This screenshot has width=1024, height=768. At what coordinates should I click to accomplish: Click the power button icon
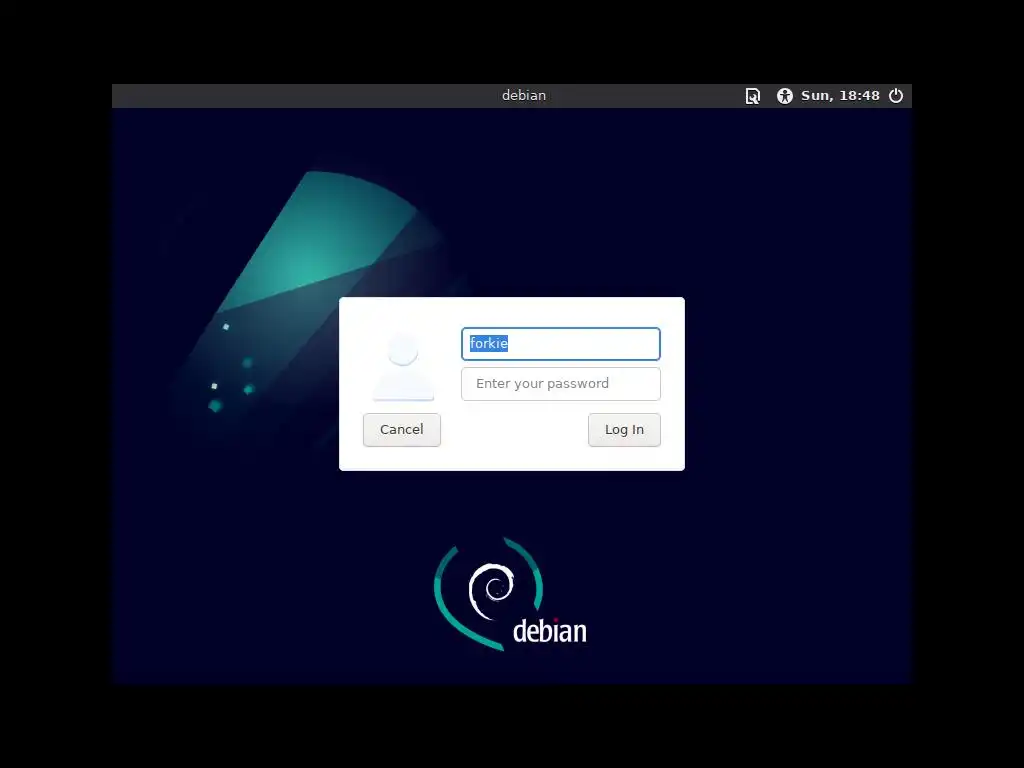point(896,95)
